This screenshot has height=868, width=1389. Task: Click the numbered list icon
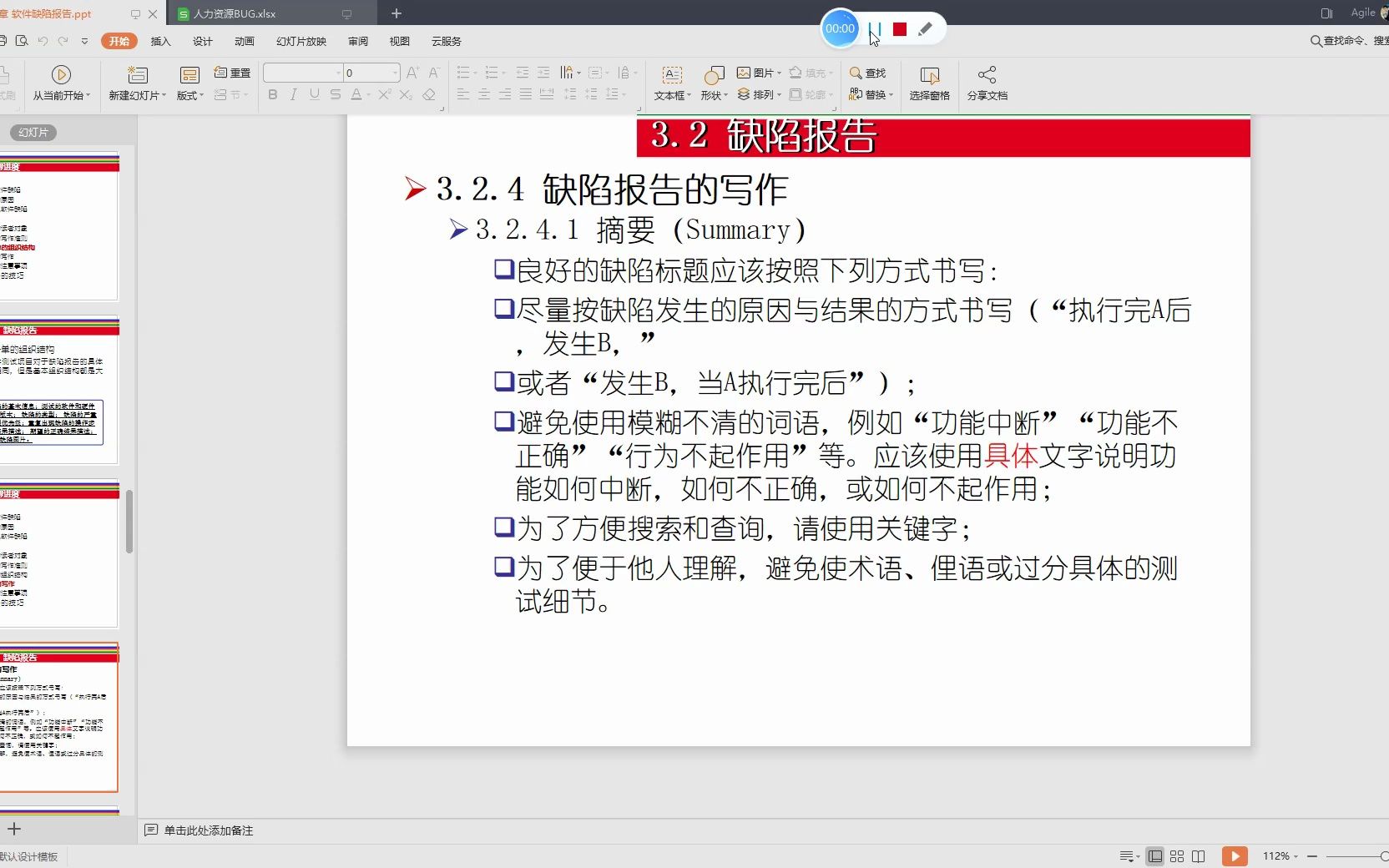pos(492,73)
